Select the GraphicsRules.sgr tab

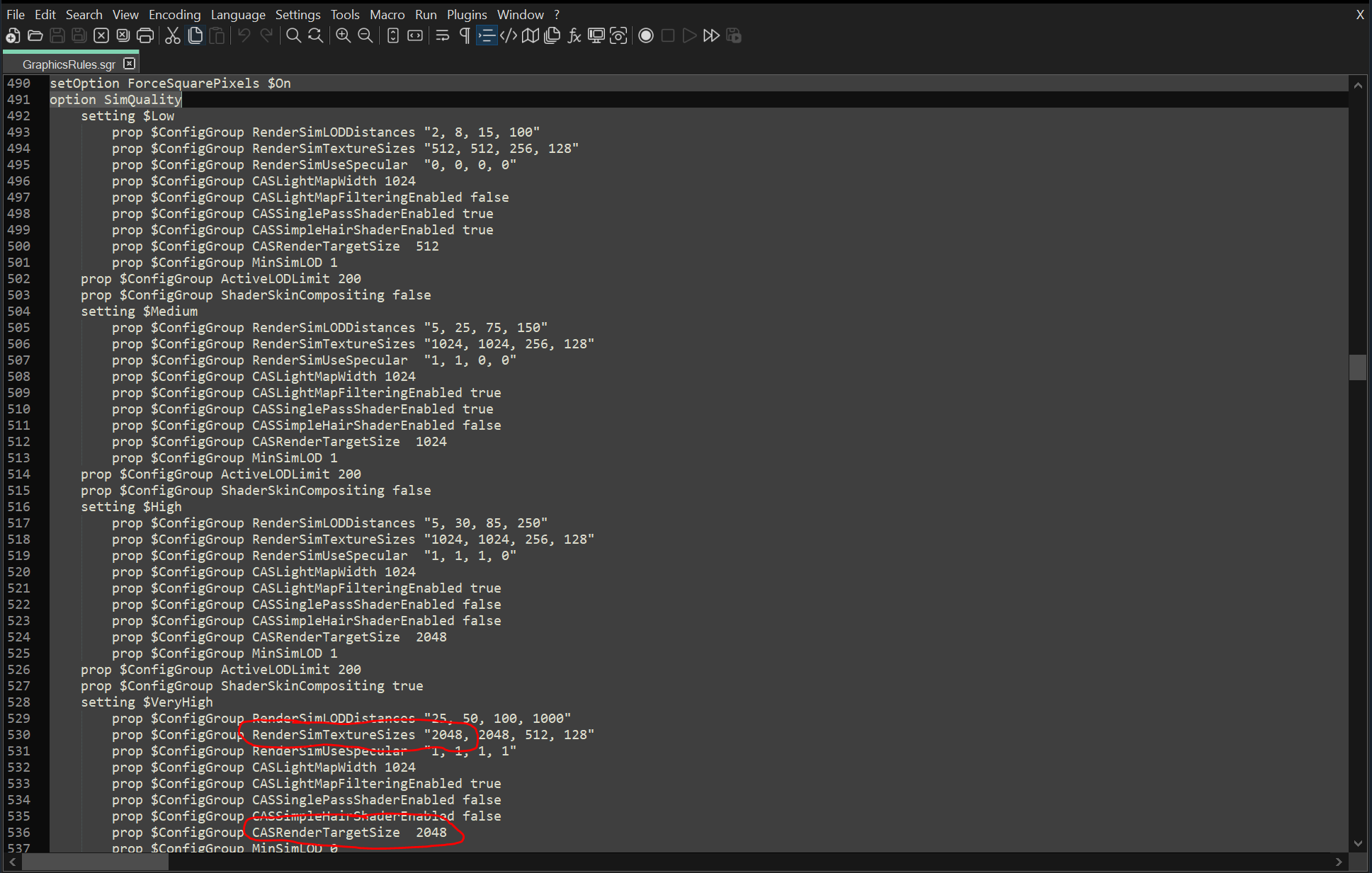click(68, 64)
